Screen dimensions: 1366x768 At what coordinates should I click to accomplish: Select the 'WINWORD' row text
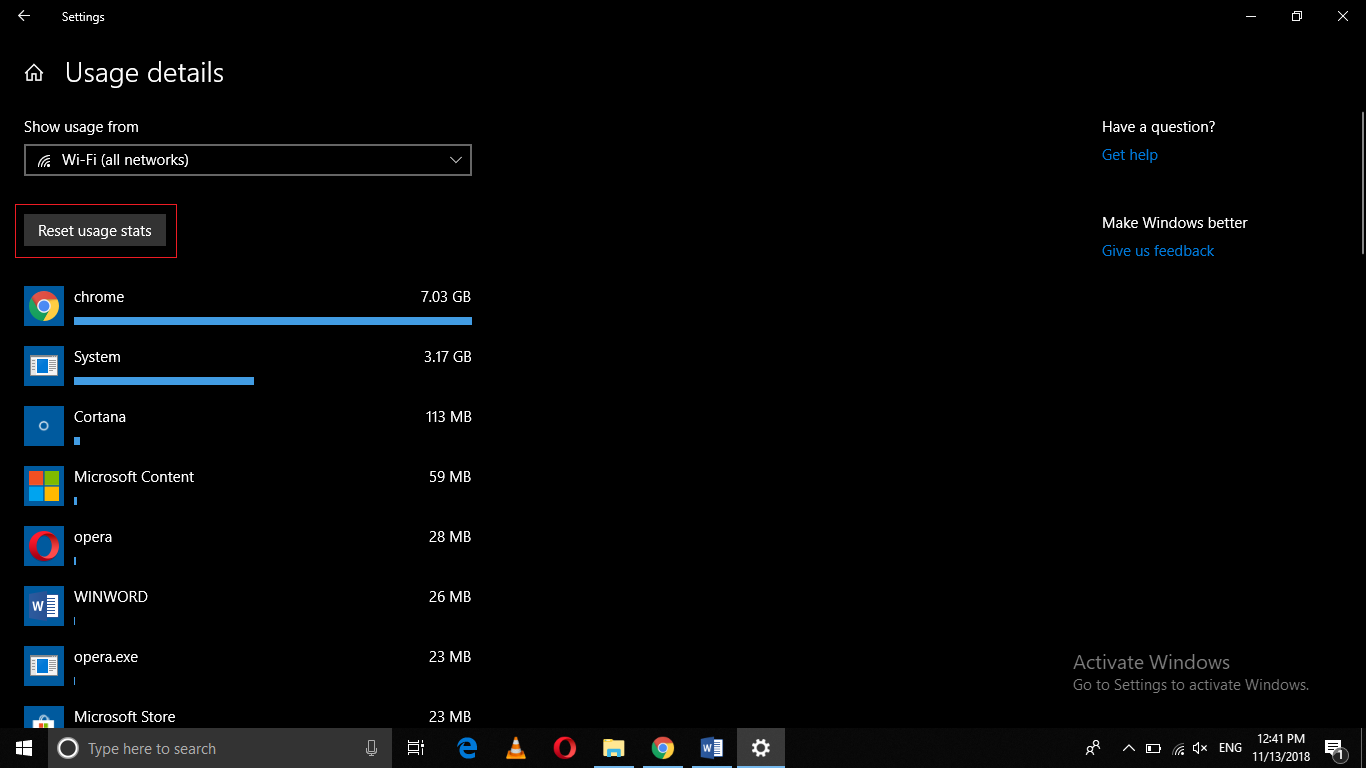111,597
